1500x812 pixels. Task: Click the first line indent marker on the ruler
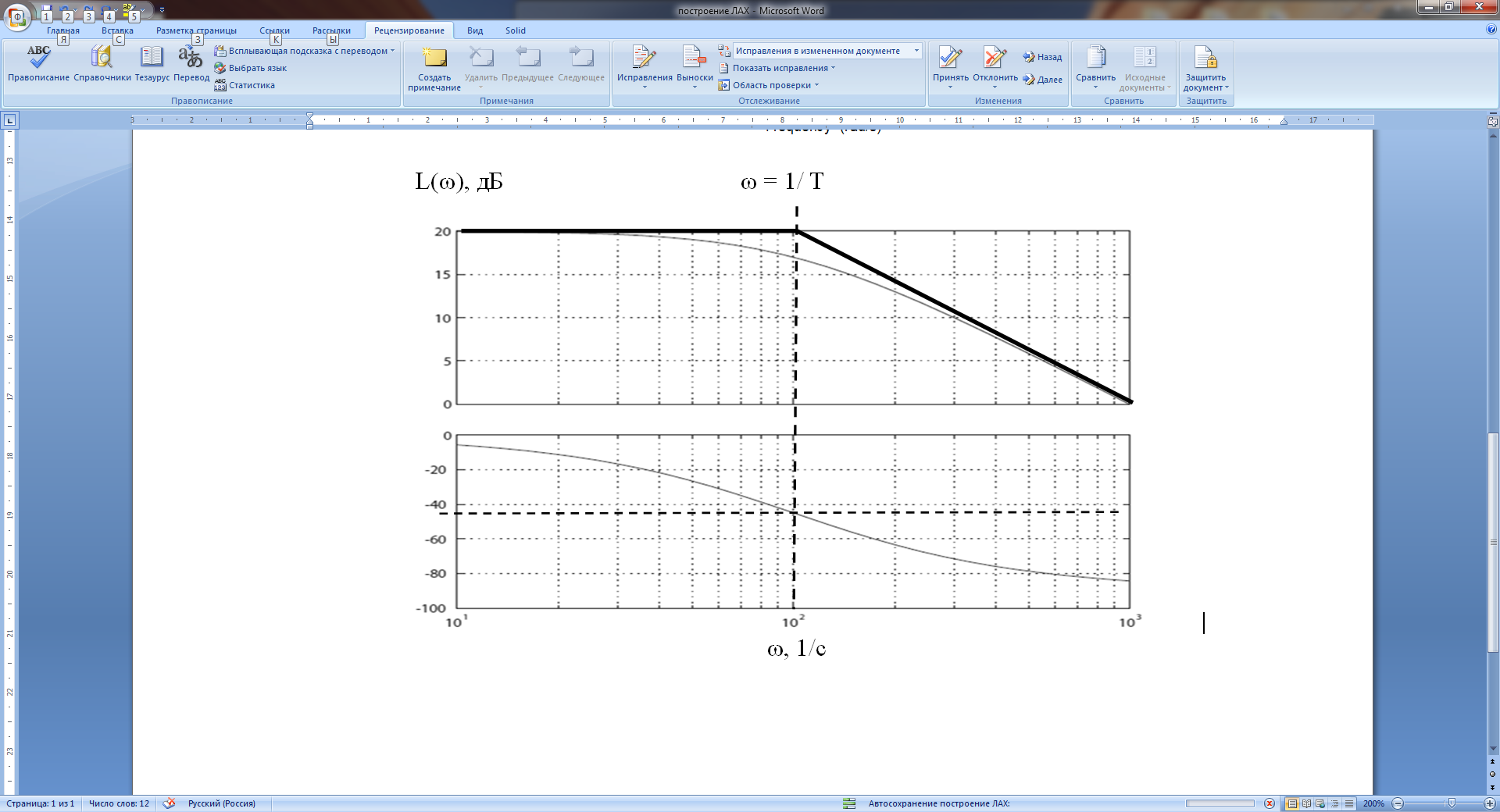[x=310, y=116]
